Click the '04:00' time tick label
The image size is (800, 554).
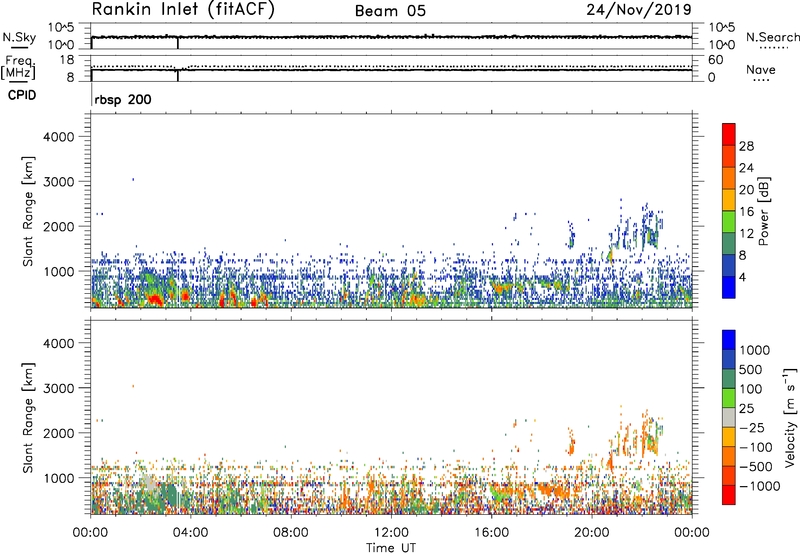190,533
